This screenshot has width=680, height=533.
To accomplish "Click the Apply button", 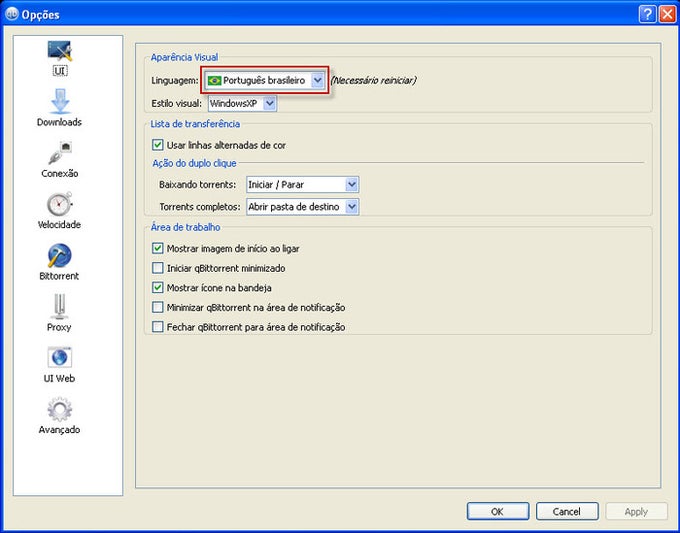I will pyautogui.click(x=636, y=511).
